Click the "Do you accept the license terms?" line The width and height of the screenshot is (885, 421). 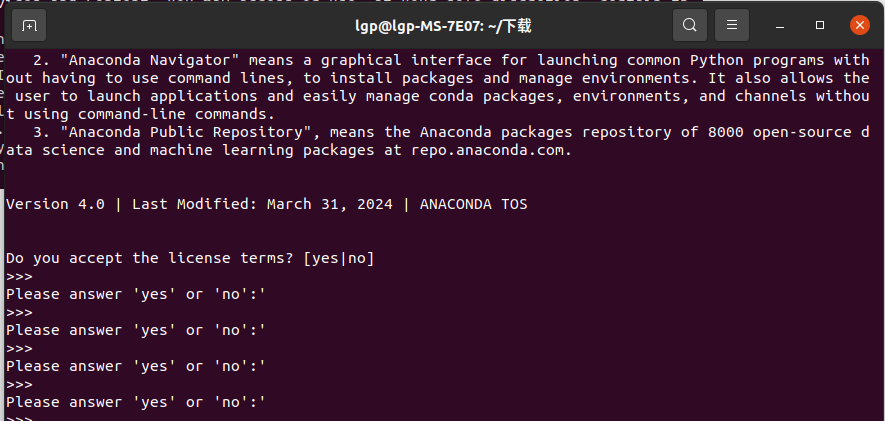pyautogui.click(x=190, y=258)
